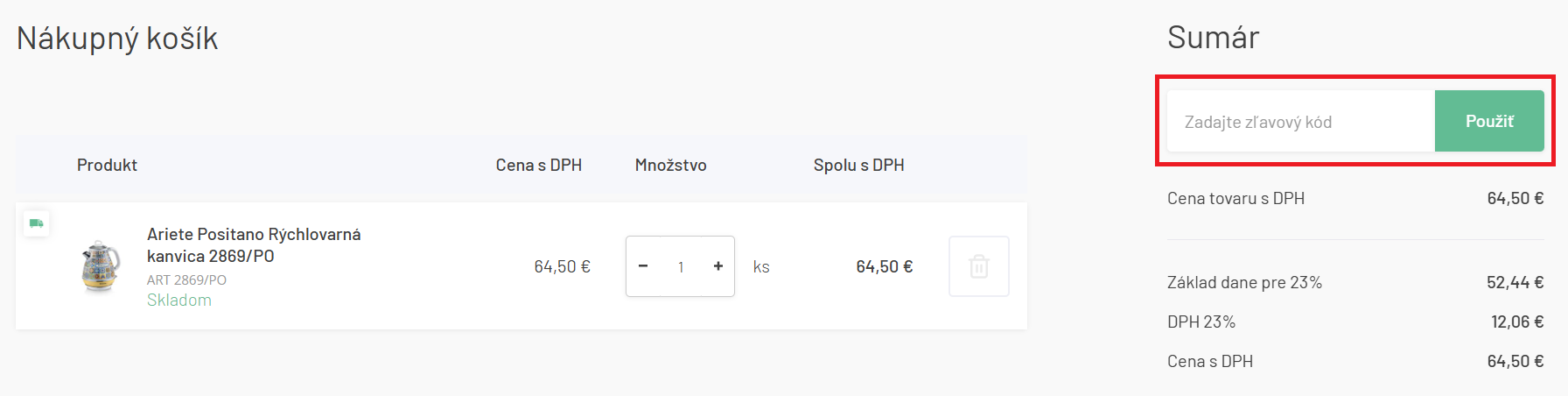Open the Ariete kettle product thumbnail
1568x396 pixels.
click(x=100, y=266)
